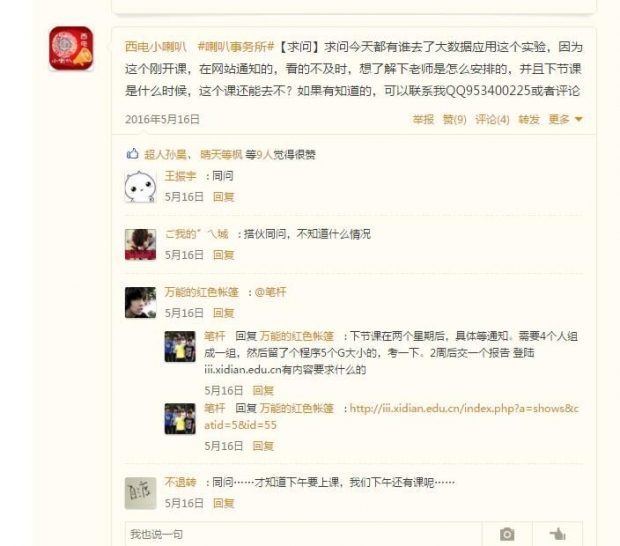Viewport: 620px width, 546px height.
Task: Click 回复 under 王振宇's comment
Action: [224, 197]
